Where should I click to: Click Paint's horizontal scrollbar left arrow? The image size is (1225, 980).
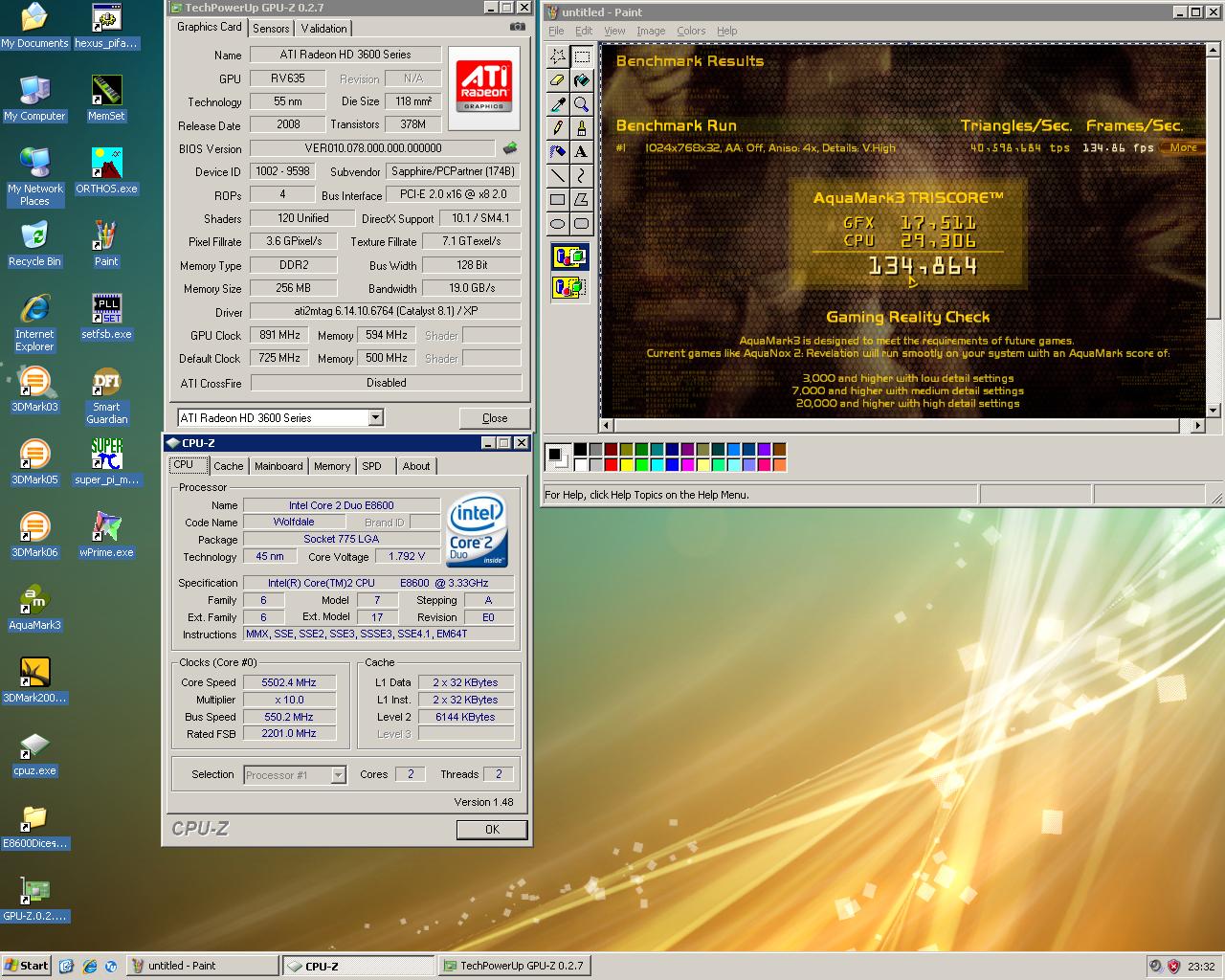607,426
